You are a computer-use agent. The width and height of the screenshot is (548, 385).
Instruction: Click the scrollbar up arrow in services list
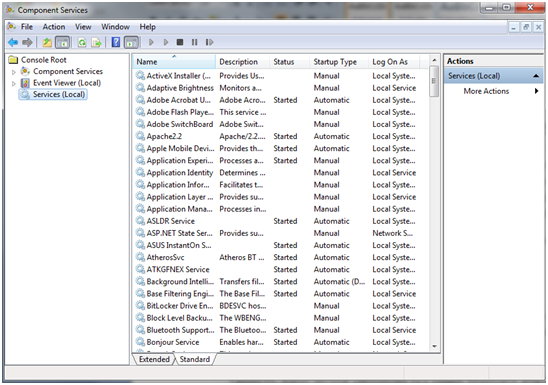(x=434, y=60)
